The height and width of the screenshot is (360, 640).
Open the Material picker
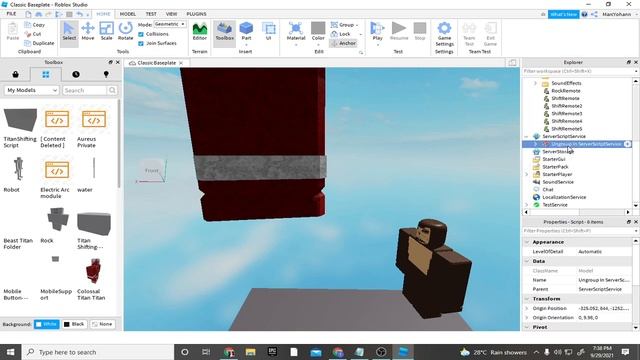click(296, 32)
